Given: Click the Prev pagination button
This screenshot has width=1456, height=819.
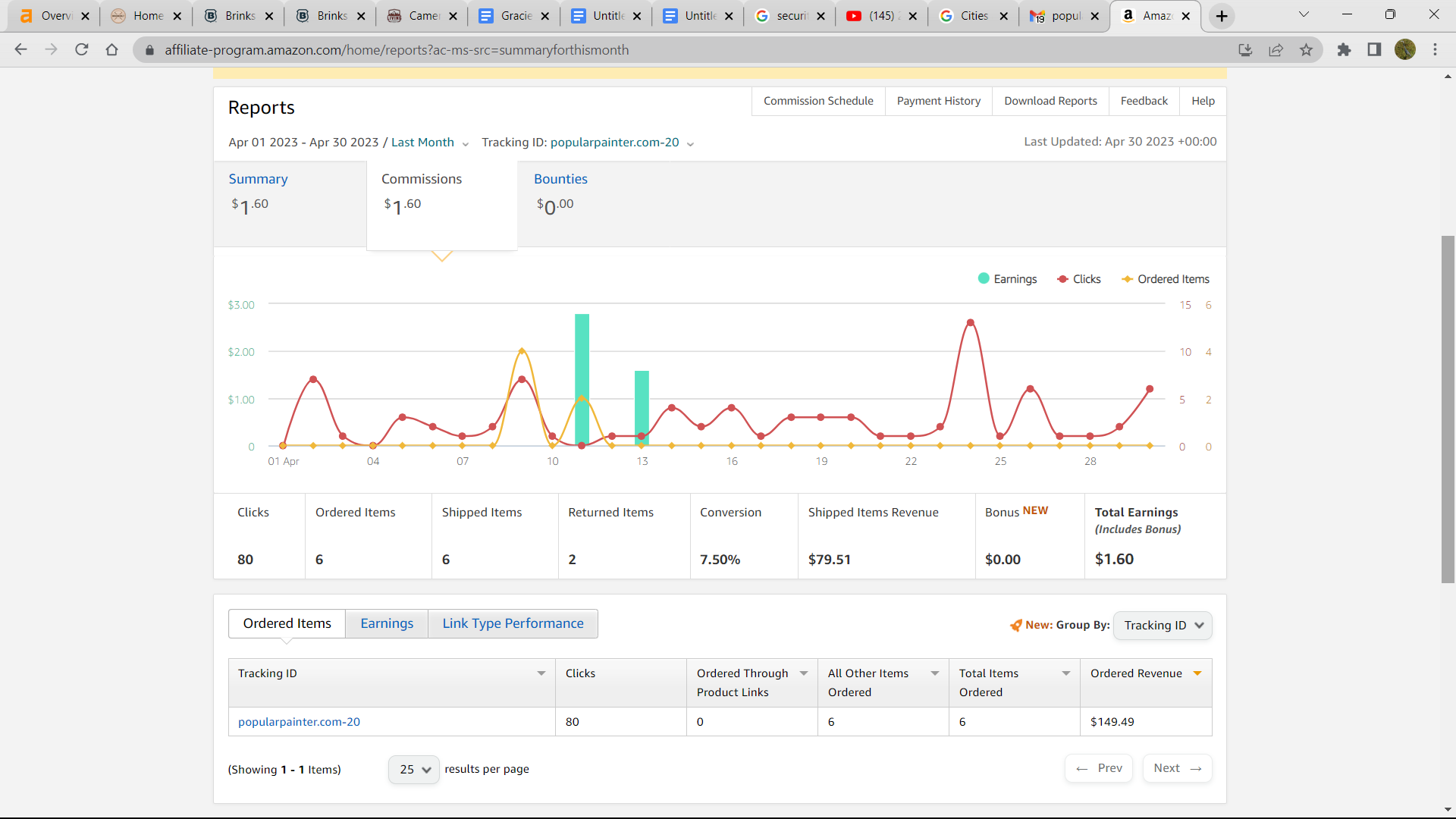Looking at the screenshot, I should (x=1099, y=768).
